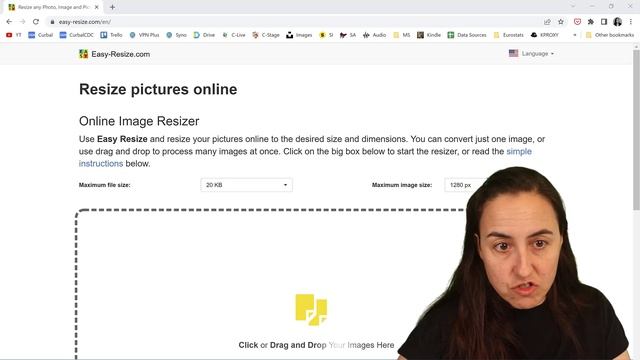640x360 pixels.
Task: Click the Resize pictures online heading
Action: pos(158,89)
